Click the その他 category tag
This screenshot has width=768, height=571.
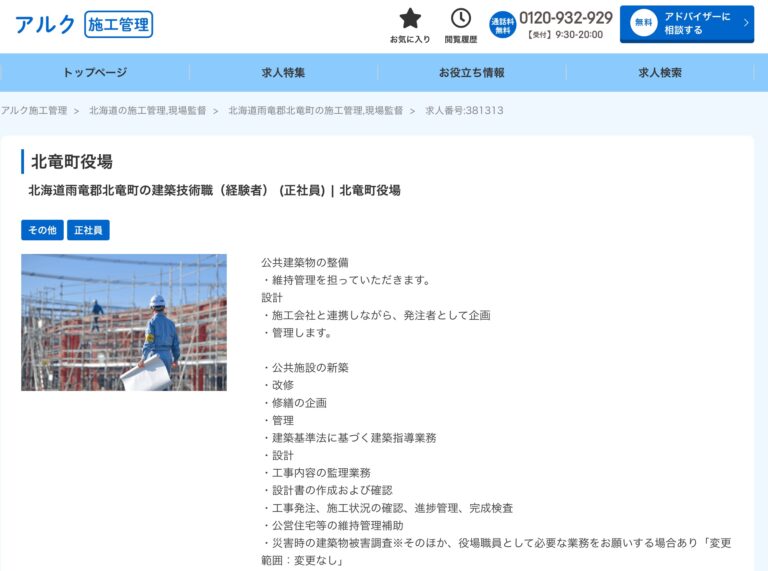pos(42,230)
